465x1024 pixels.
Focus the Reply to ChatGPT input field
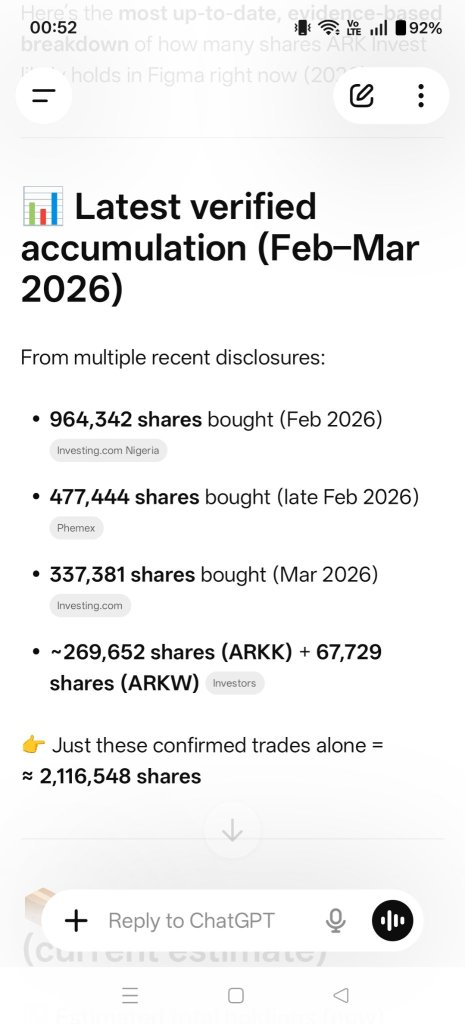(209, 921)
